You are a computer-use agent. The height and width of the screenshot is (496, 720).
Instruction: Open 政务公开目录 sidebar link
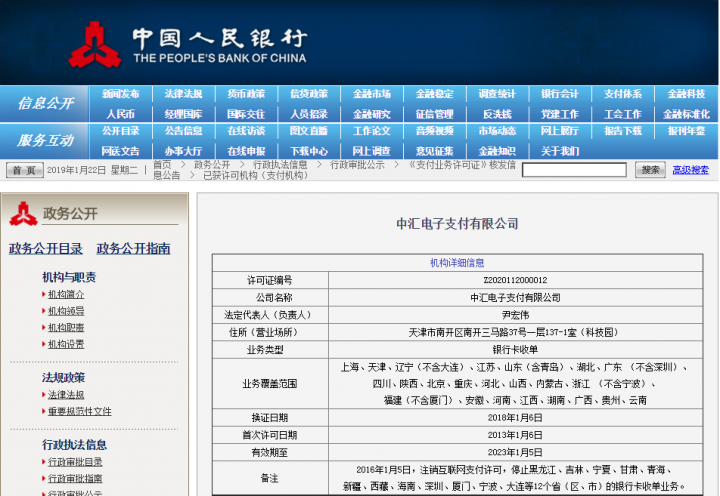pyautogui.click(x=46, y=249)
